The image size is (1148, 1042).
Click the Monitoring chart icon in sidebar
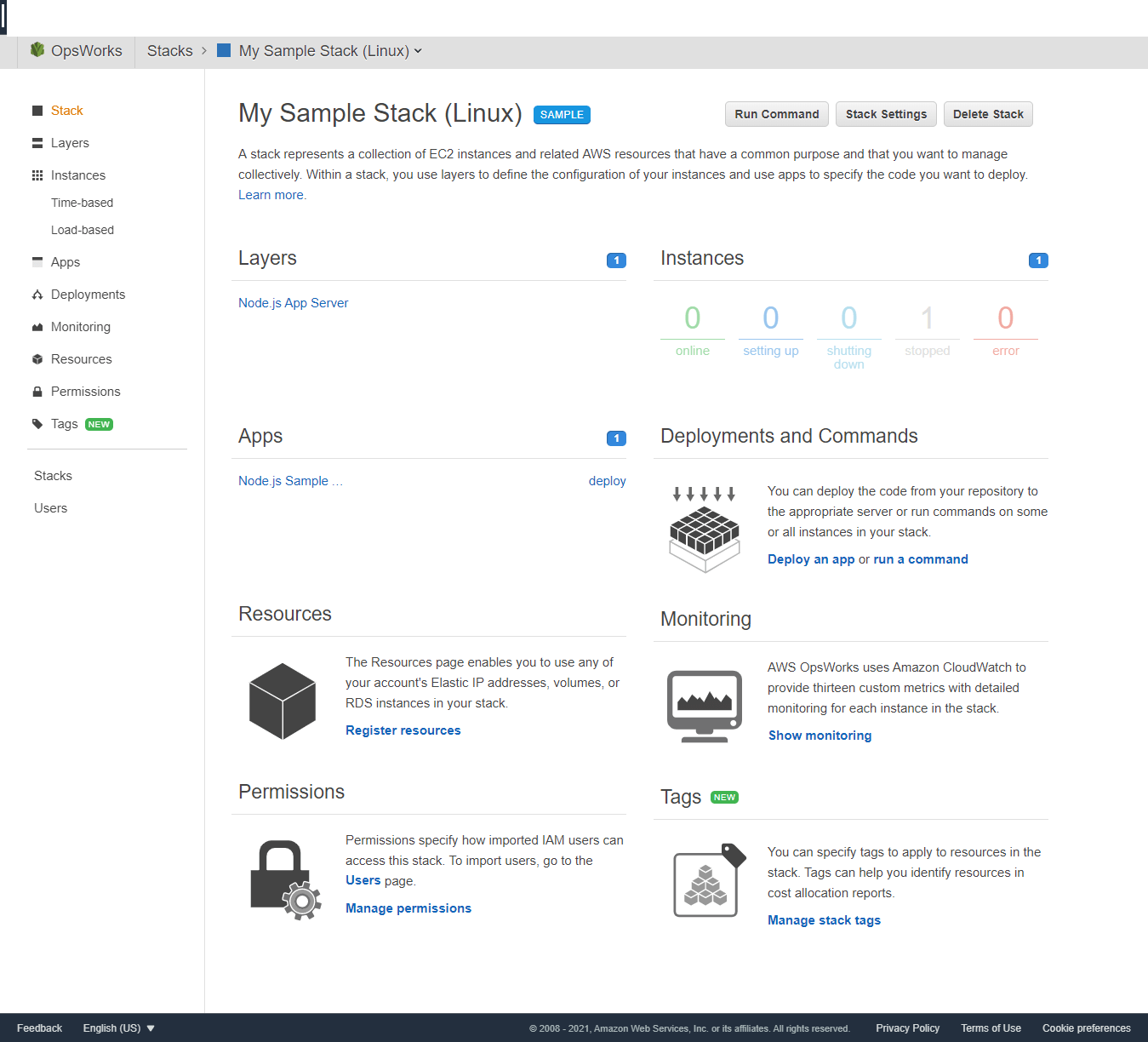pyautogui.click(x=37, y=327)
